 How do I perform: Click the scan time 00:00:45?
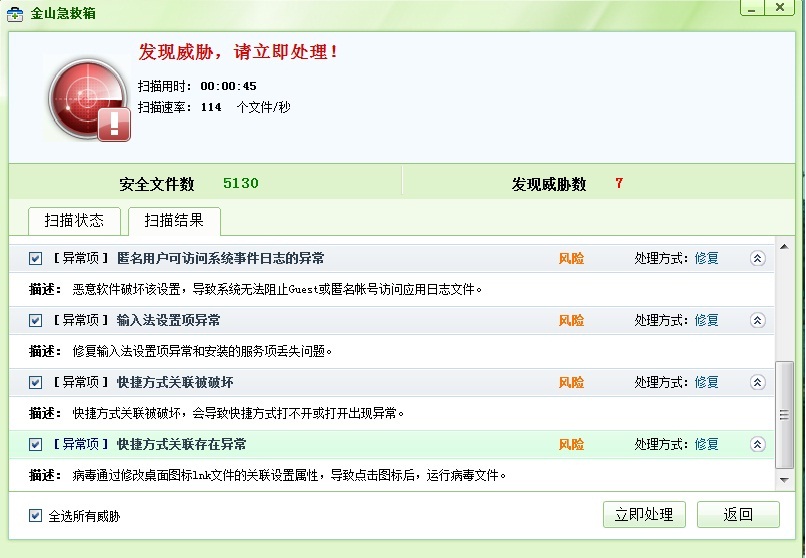pyautogui.click(x=228, y=86)
